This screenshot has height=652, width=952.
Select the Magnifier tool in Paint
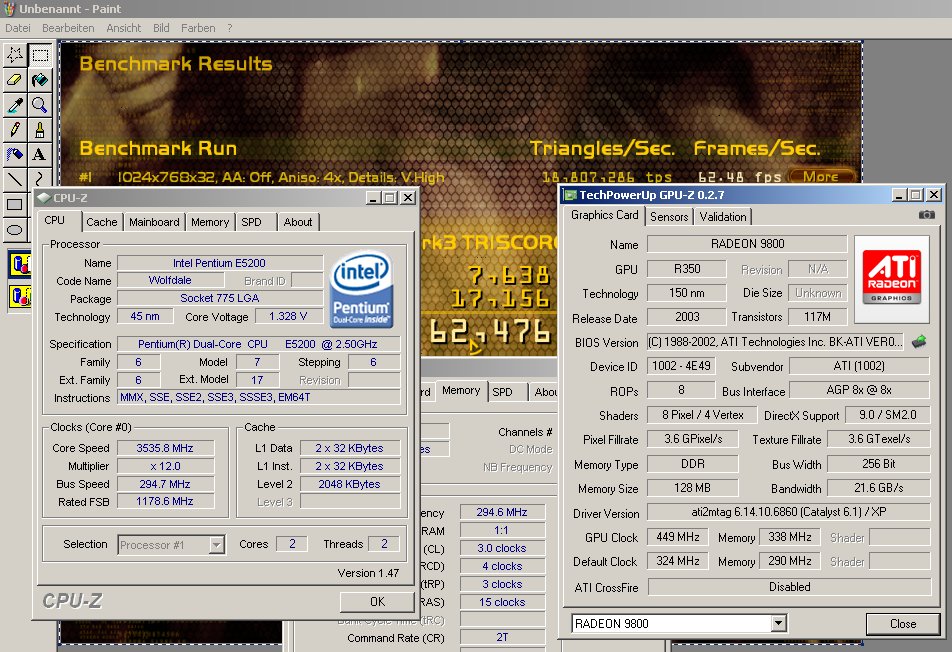(40, 105)
